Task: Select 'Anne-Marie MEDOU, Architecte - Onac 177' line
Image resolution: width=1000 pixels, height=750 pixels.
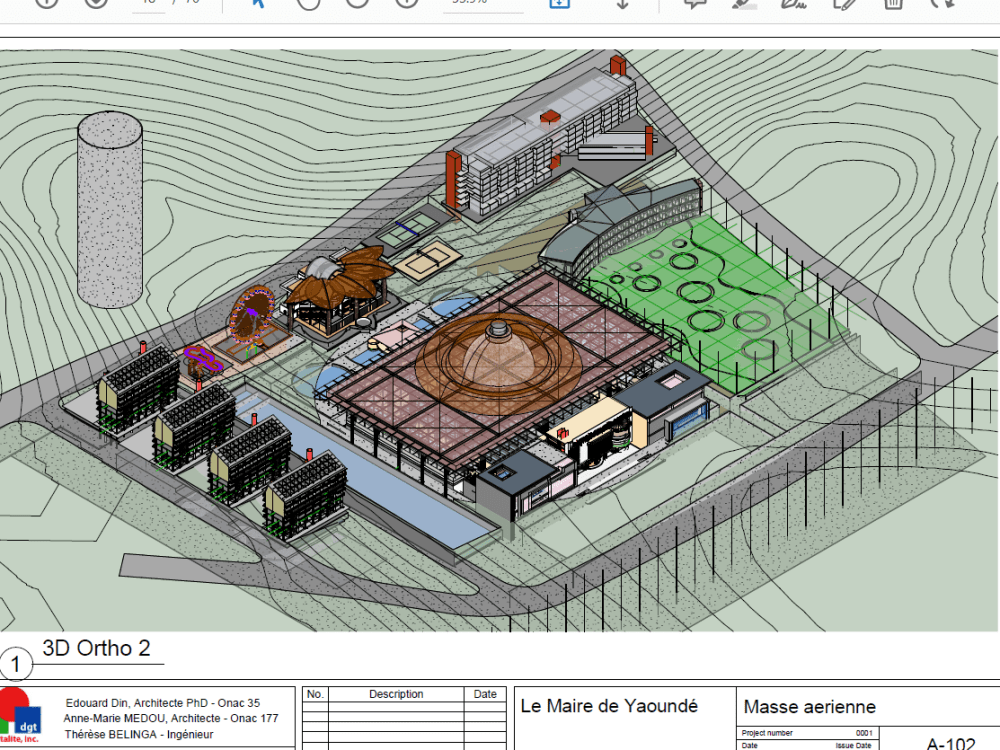Action: click(x=171, y=718)
